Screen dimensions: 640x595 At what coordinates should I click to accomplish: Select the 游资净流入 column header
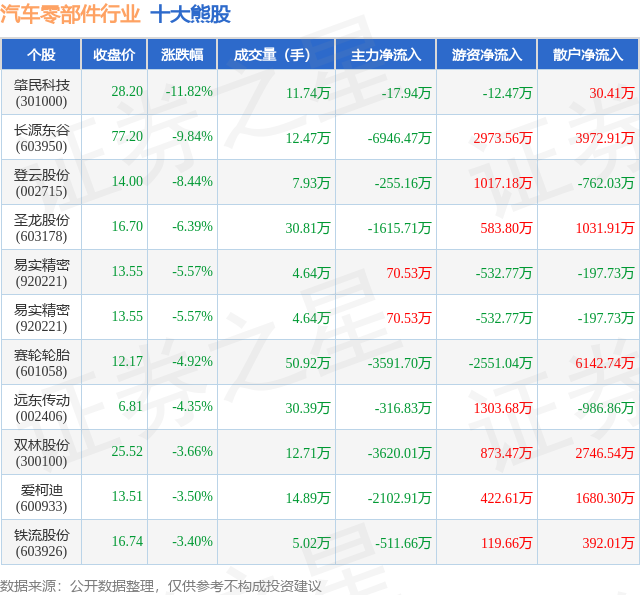point(487,55)
